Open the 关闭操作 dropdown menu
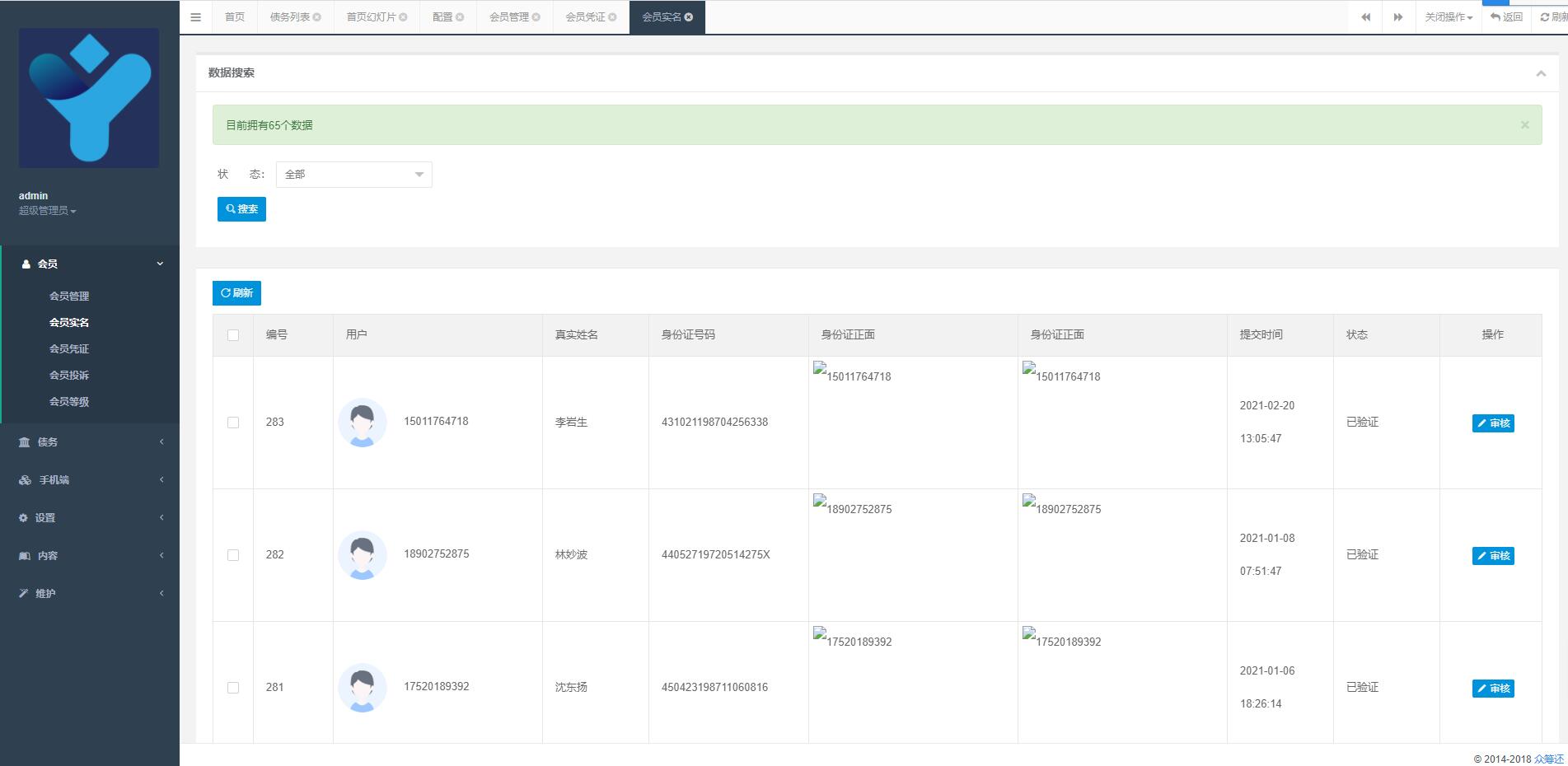The width and height of the screenshot is (1568, 766). (1449, 17)
